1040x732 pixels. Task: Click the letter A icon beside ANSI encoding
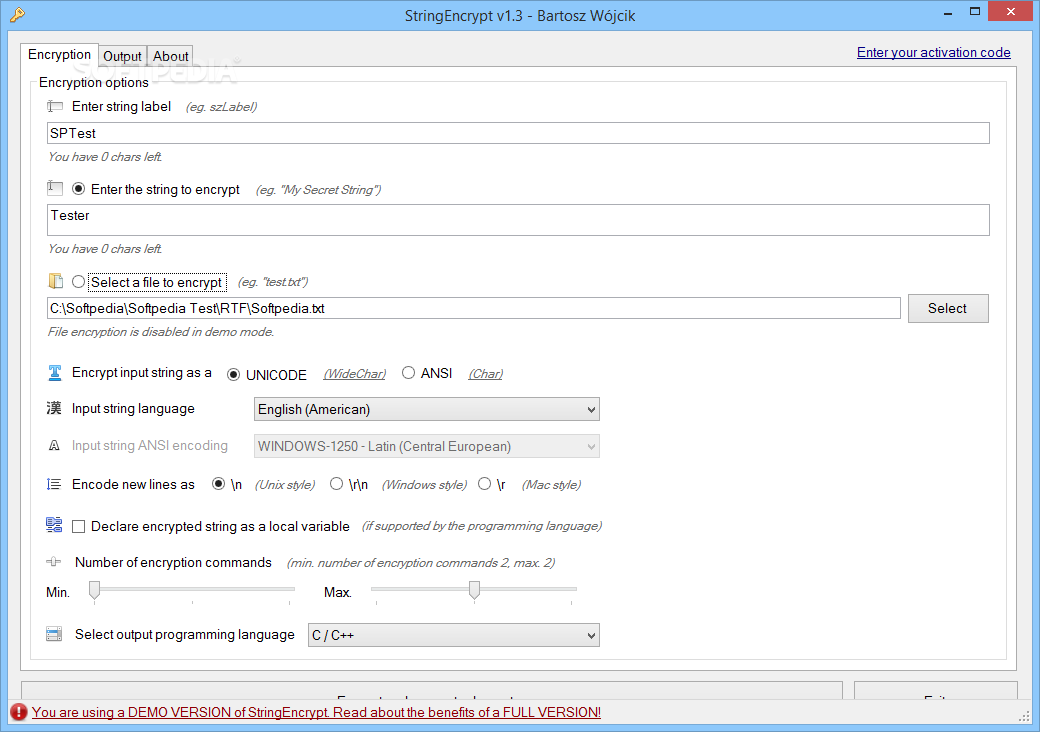point(54,446)
